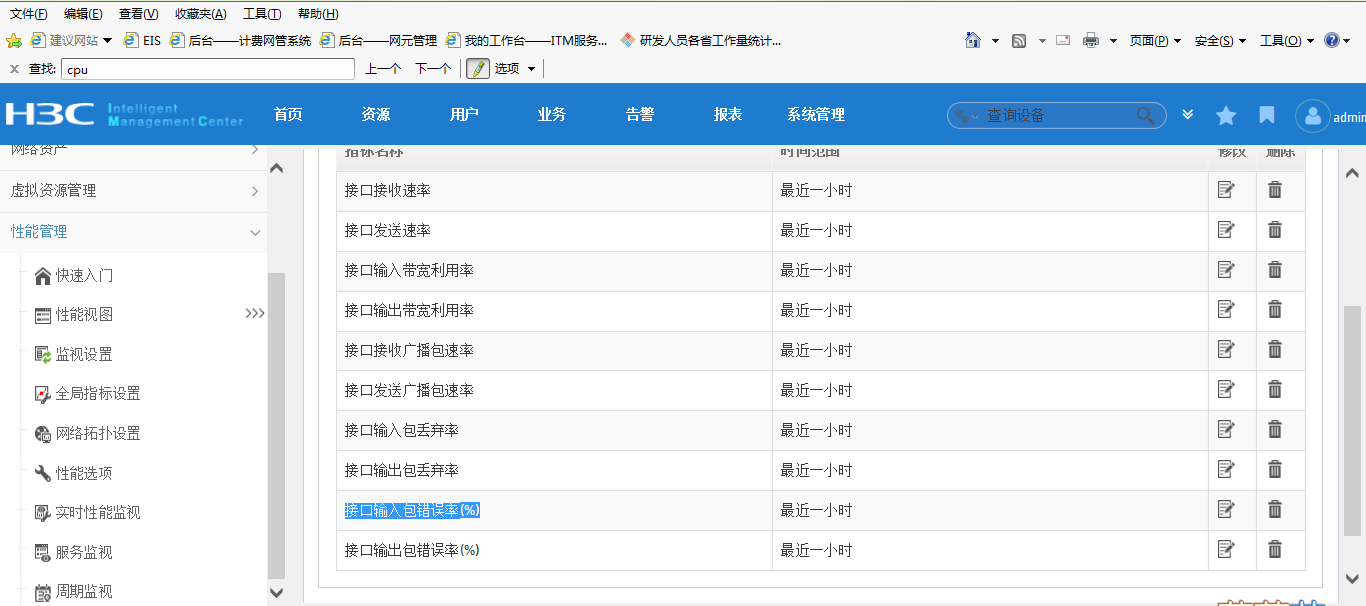
Task: Open browser home page icon
Action: click(972, 41)
